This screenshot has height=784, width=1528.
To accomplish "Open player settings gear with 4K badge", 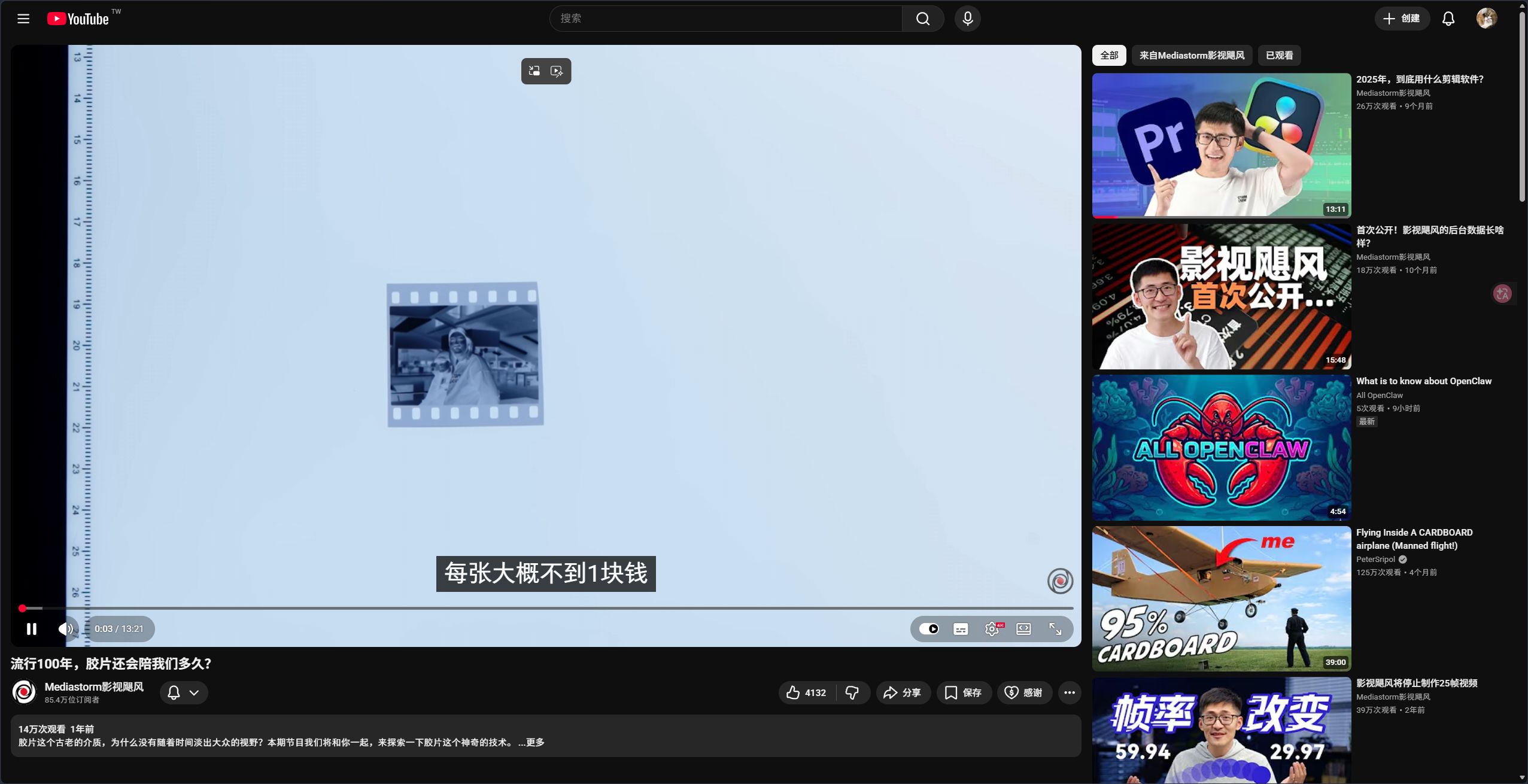I will [x=993, y=629].
